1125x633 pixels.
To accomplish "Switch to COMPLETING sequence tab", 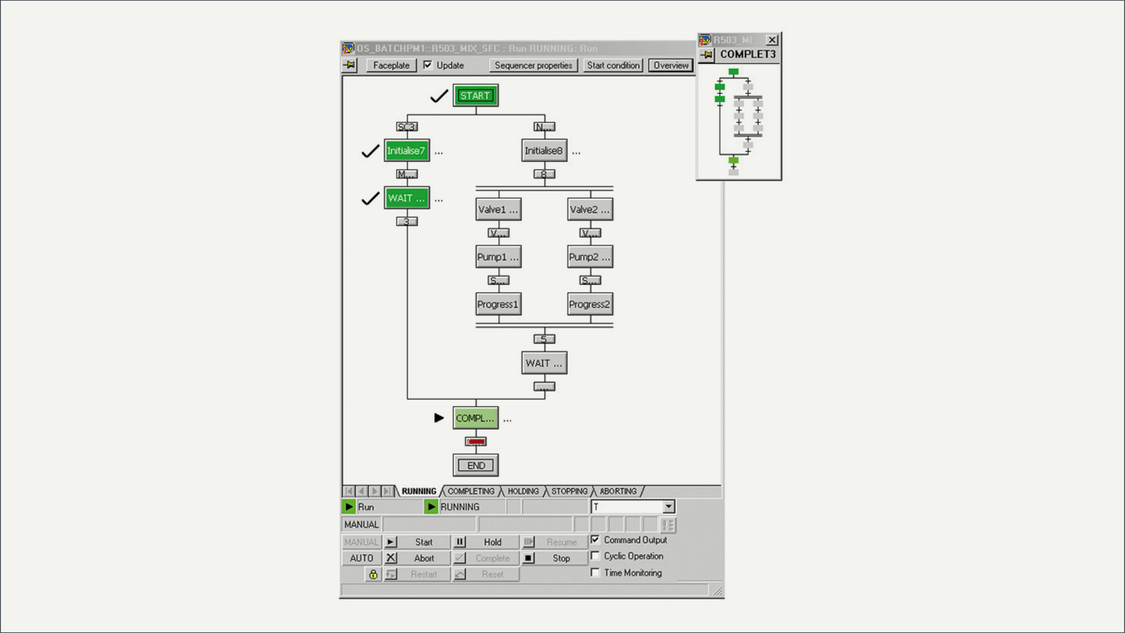I will click(x=471, y=492).
